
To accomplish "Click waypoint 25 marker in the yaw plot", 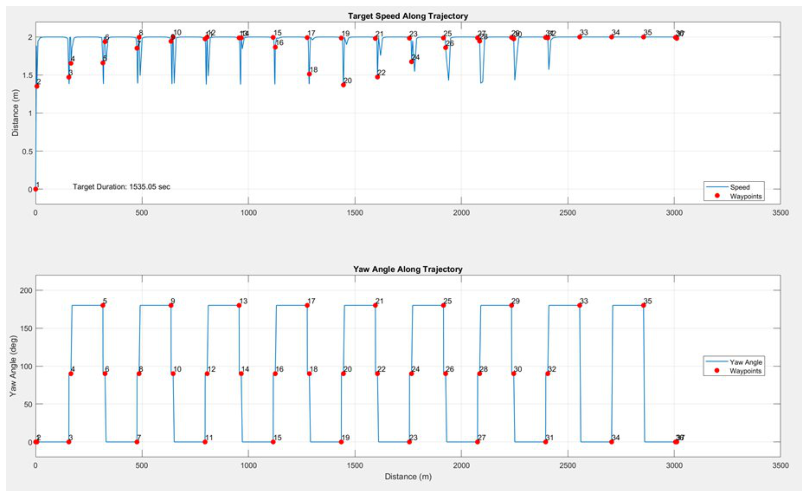I will (443, 305).
